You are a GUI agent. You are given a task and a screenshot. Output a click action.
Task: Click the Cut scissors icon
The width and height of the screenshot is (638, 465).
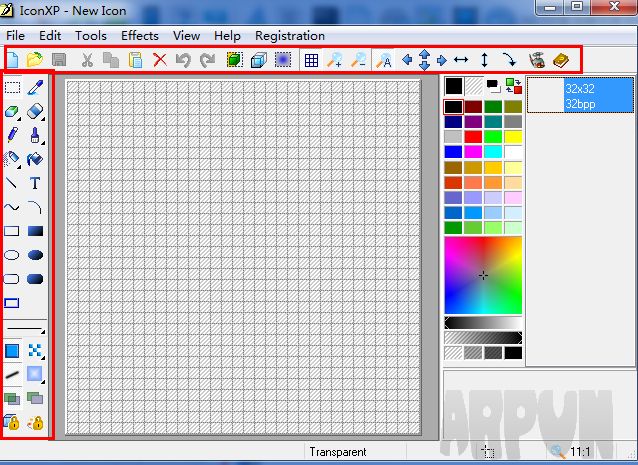pyautogui.click(x=87, y=60)
